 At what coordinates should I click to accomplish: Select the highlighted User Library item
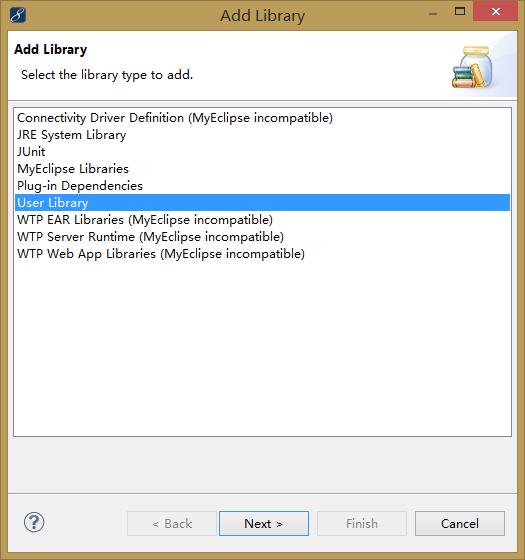262,202
